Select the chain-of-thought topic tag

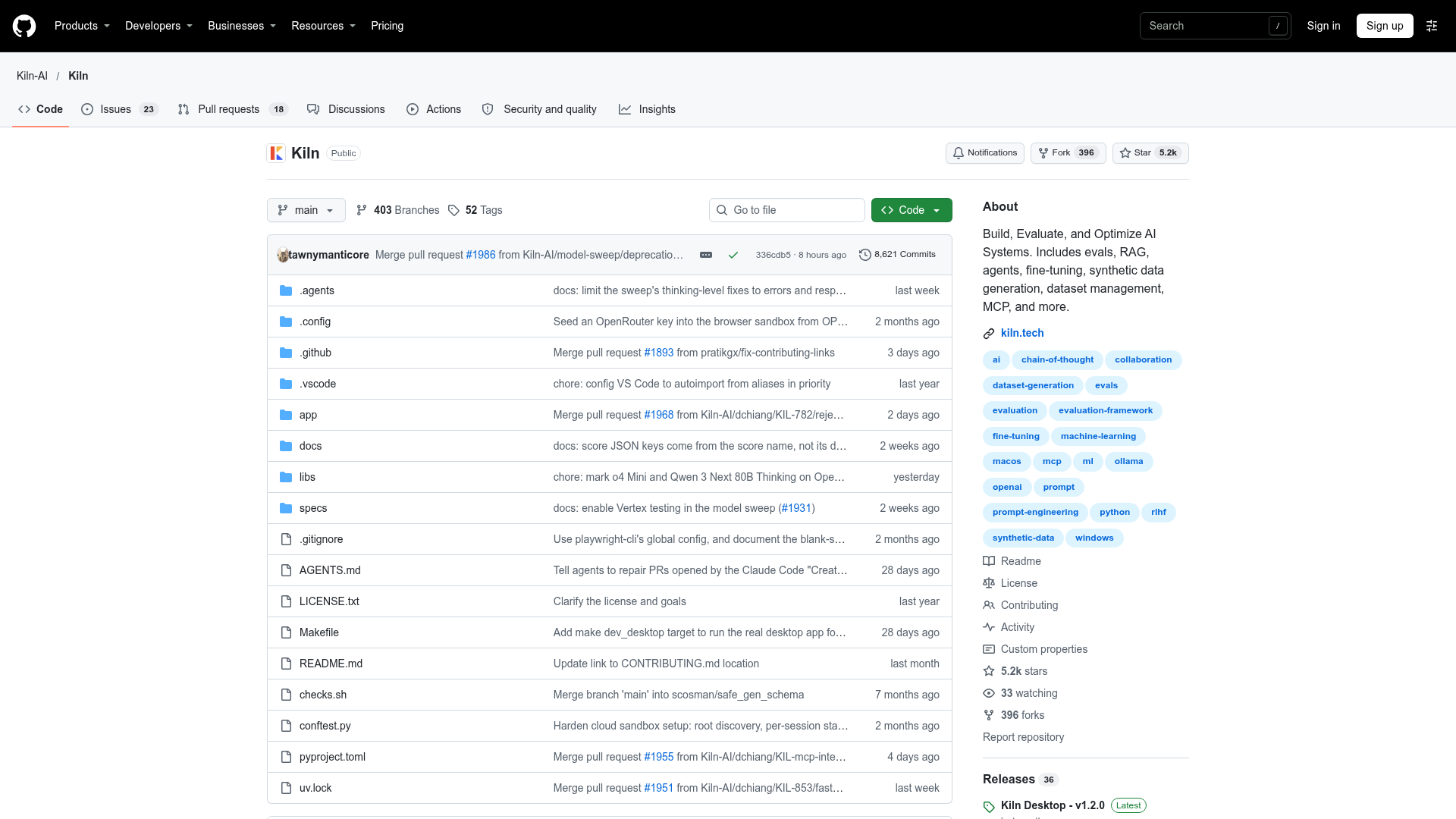click(1057, 360)
